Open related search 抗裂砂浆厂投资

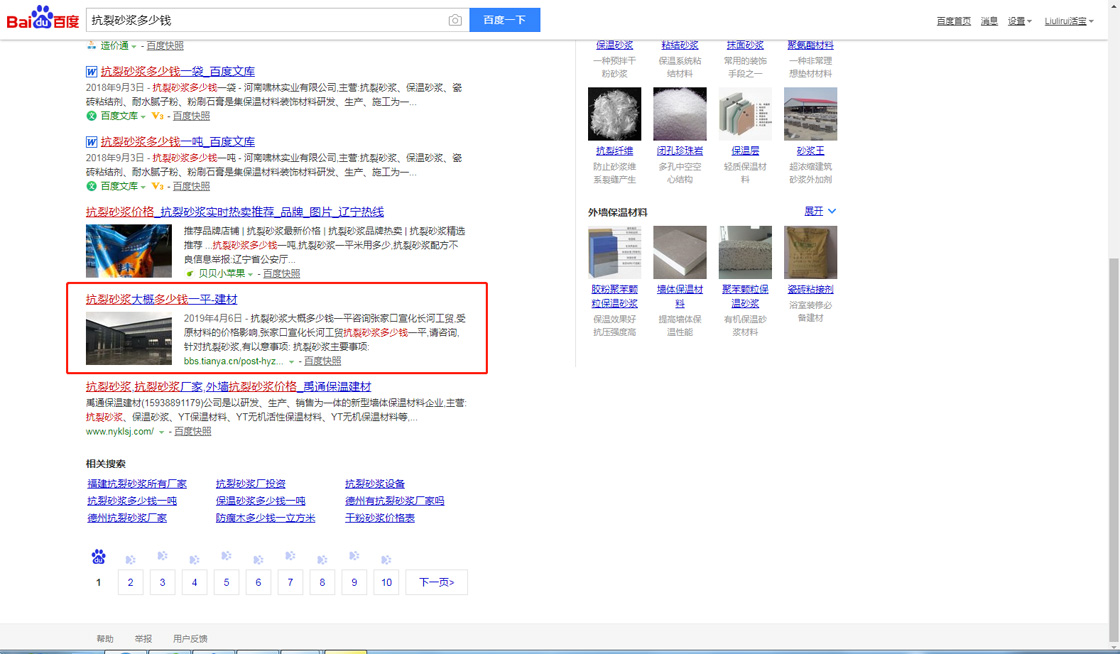coord(251,484)
